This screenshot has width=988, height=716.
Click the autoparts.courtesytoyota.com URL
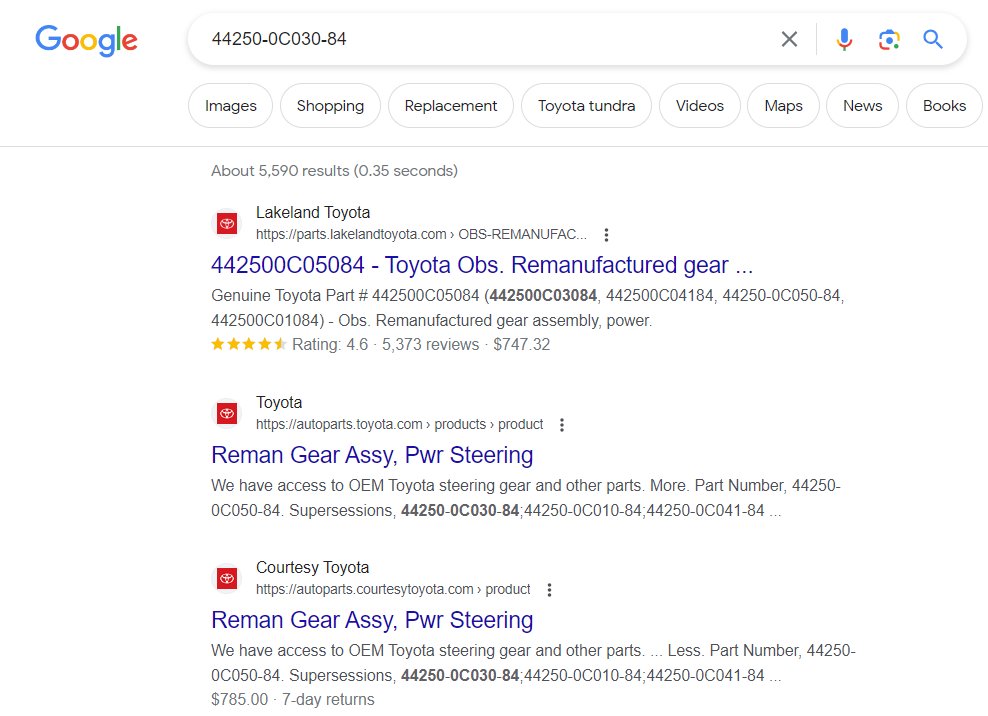point(393,589)
